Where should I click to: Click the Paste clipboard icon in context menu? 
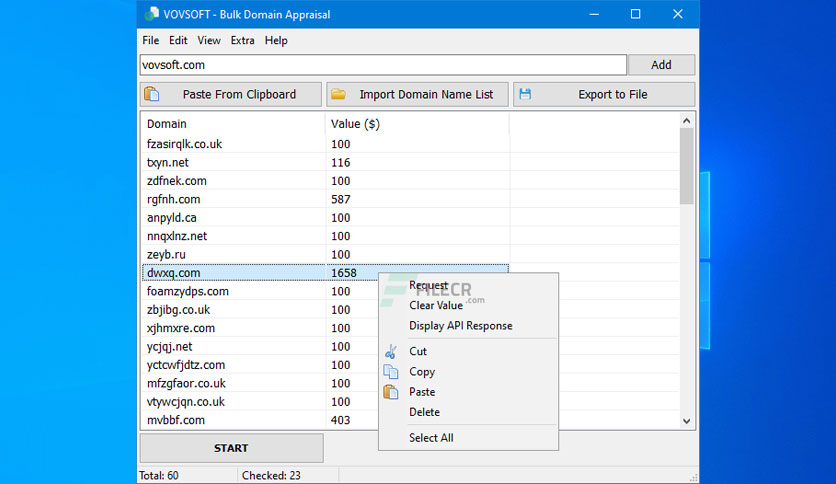pyautogui.click(x=391, y=392)
